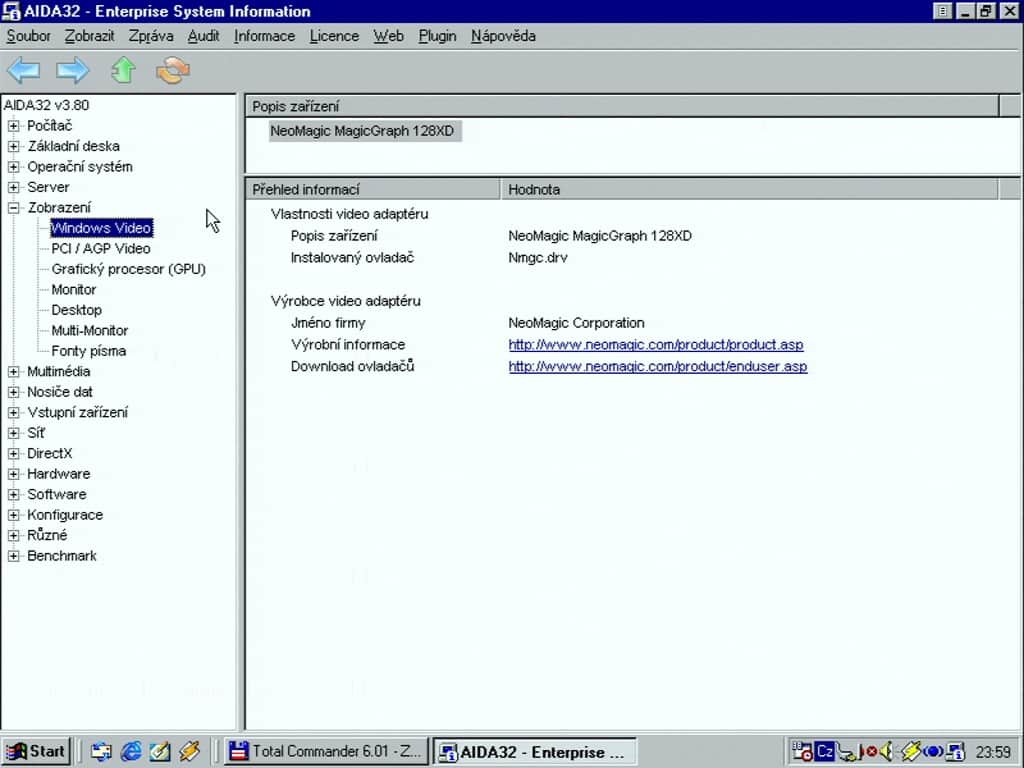This screenshot has width=1024, height=768.
Task: Refresh the page with the orange arrows icon
Action: 173,71
